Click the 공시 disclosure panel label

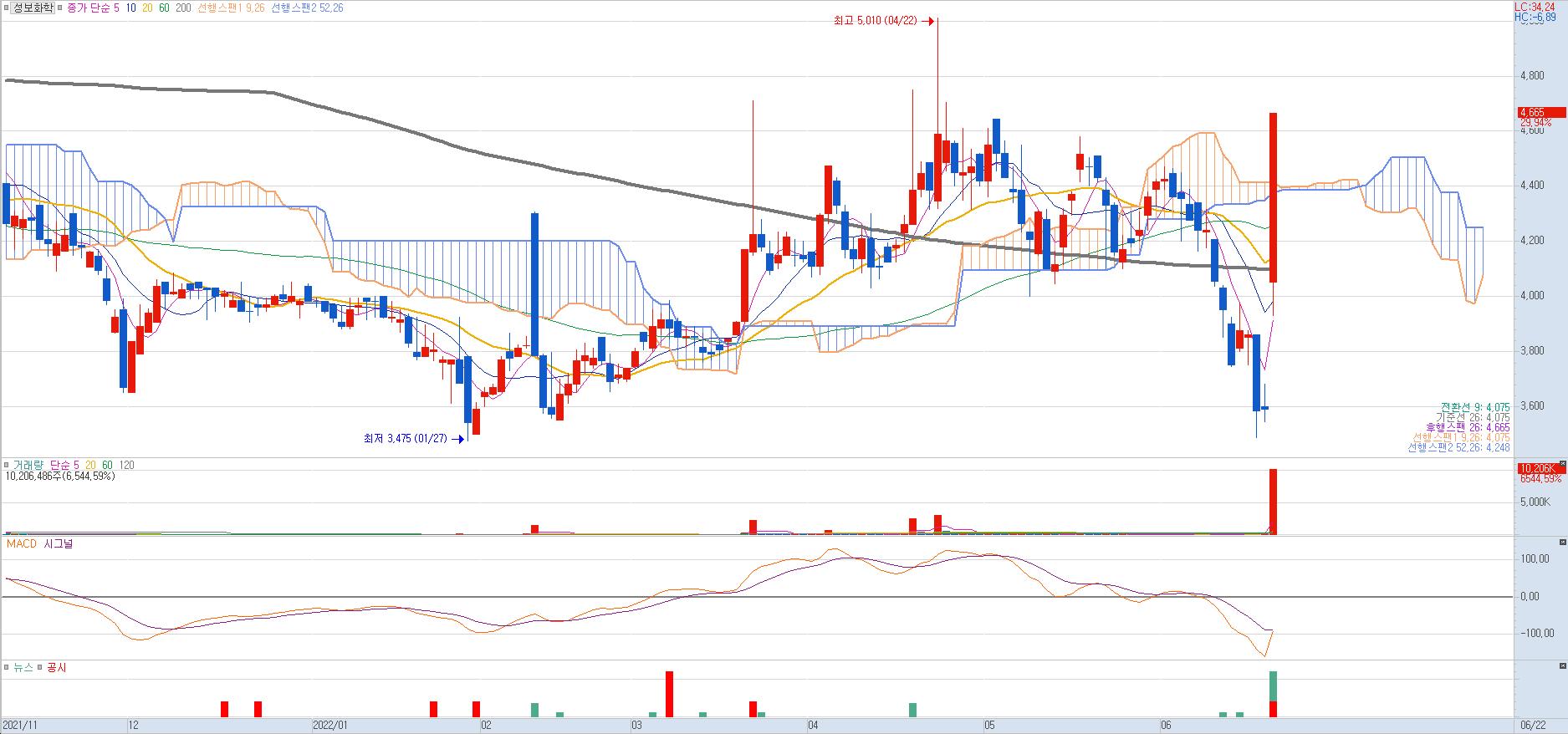coord(56,667)
